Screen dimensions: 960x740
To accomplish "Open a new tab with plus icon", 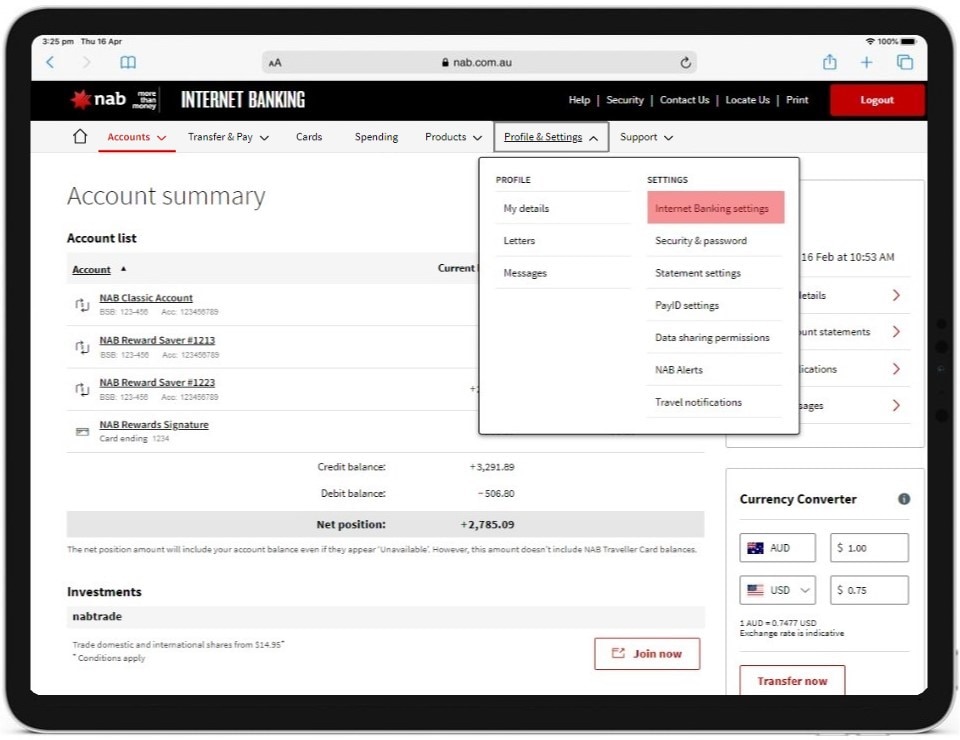I will pos(867,62).
